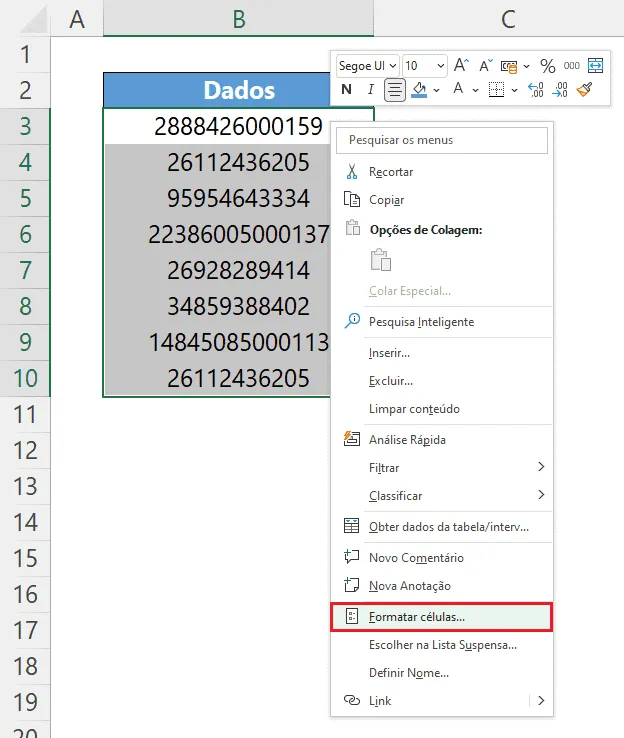
Task: Toggle center alignment in the mini toolbar
Action: click(x=394, y=90)
